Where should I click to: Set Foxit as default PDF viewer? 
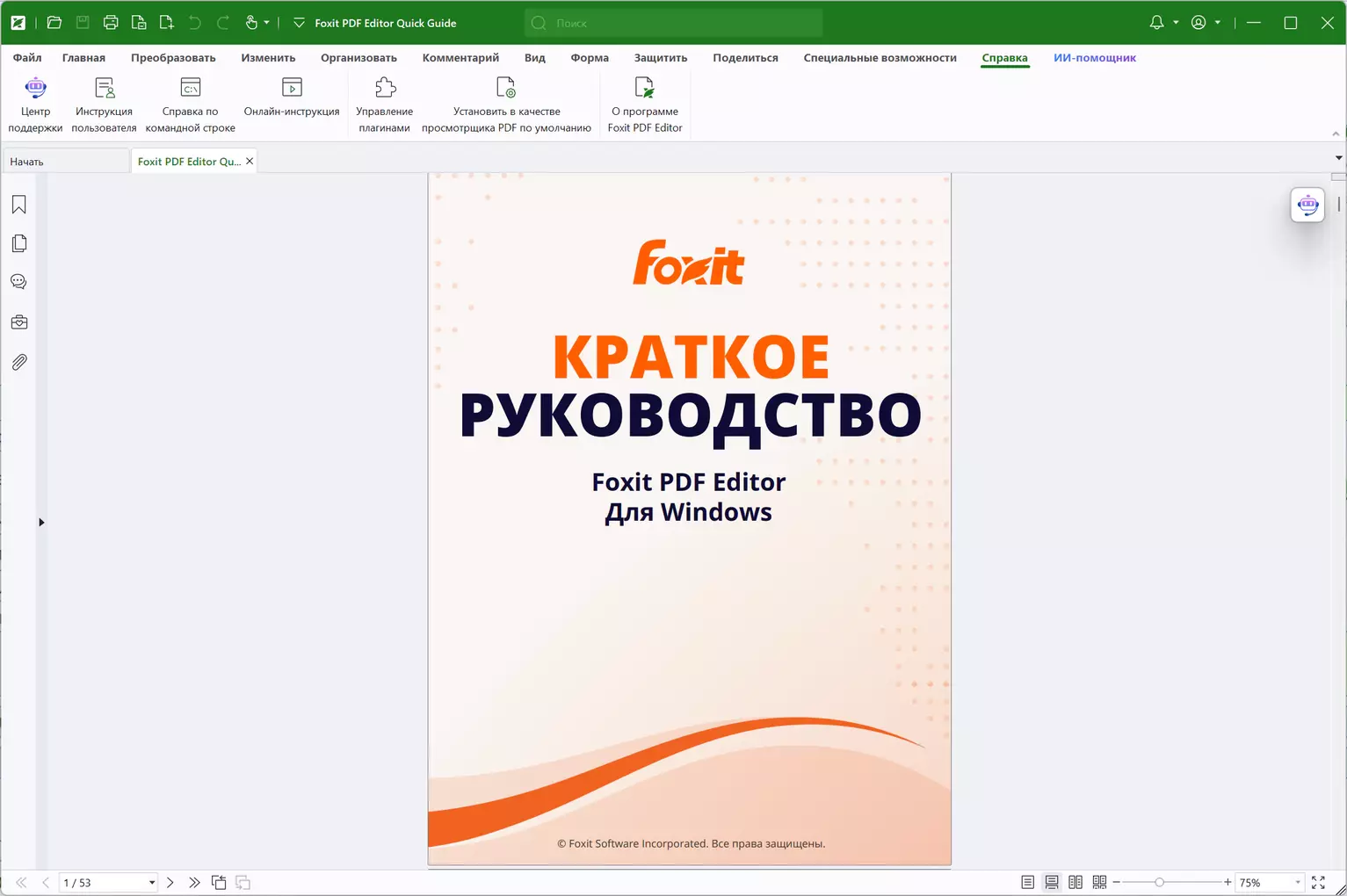coord(506,105)
